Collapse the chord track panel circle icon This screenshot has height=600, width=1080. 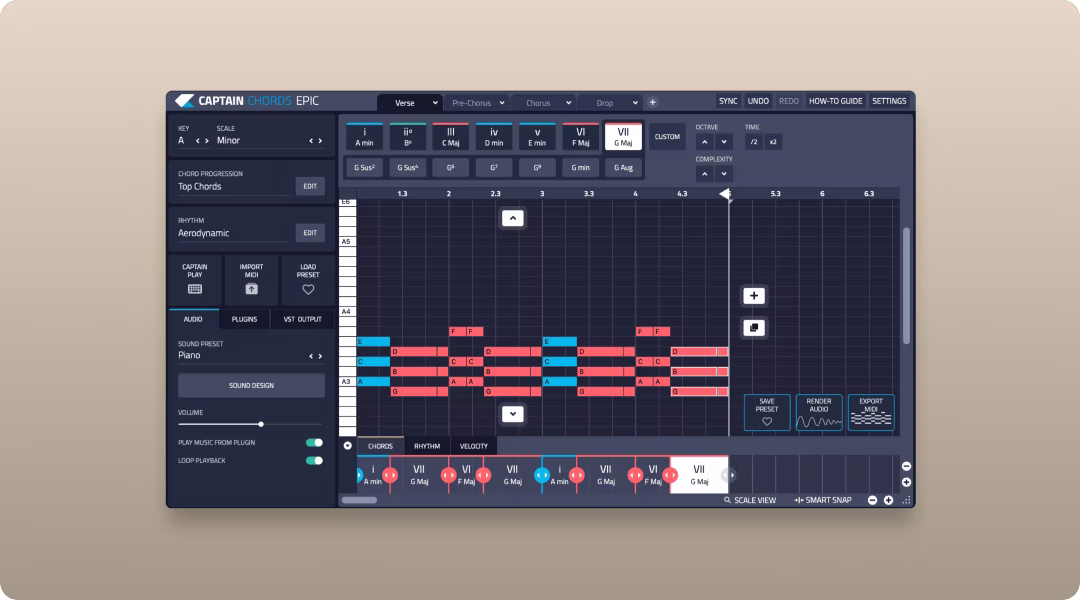[348, 446]
